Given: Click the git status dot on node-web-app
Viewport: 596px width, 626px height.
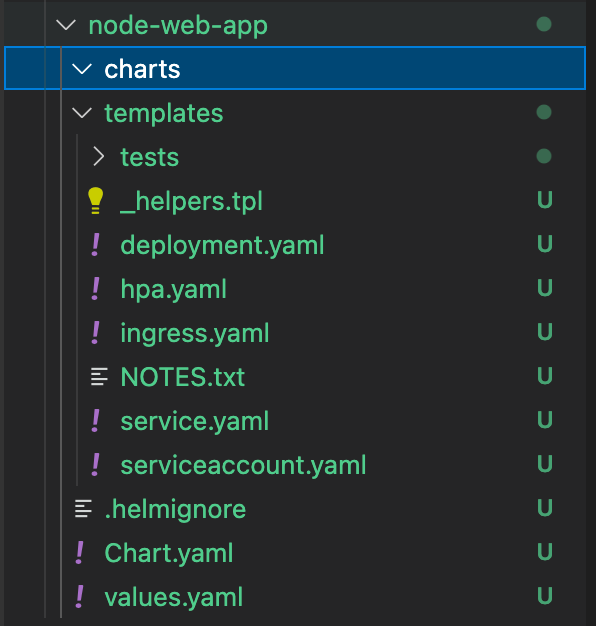Looking at the screenshot, I should [544, 24].
